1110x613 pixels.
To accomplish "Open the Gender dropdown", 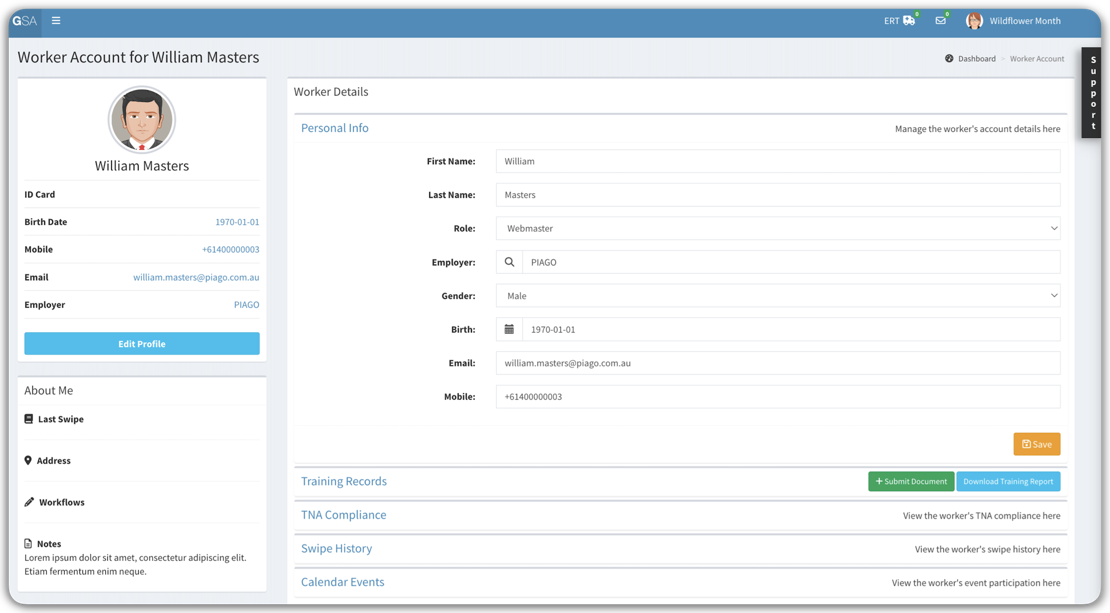I will click(x=778, y=295).
